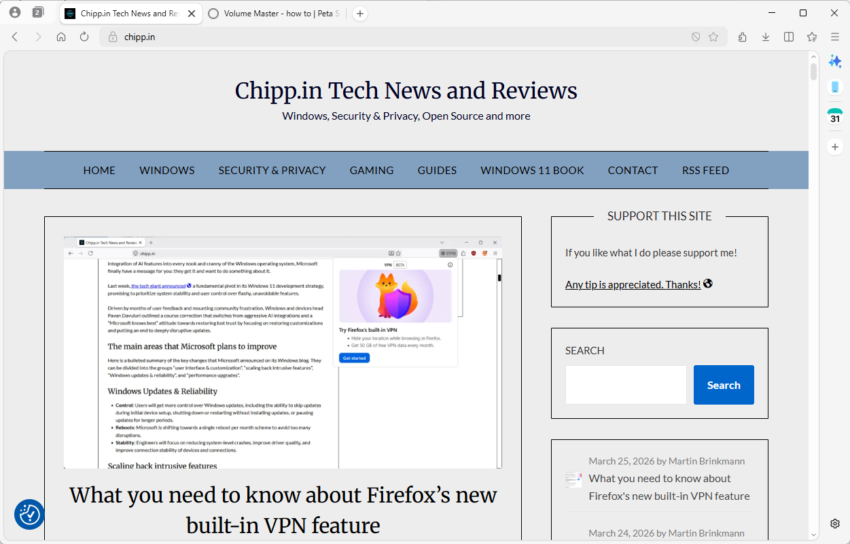Open the profile account icon menu
This screenshot has height=544, width=850.
[x=15, y=13]
